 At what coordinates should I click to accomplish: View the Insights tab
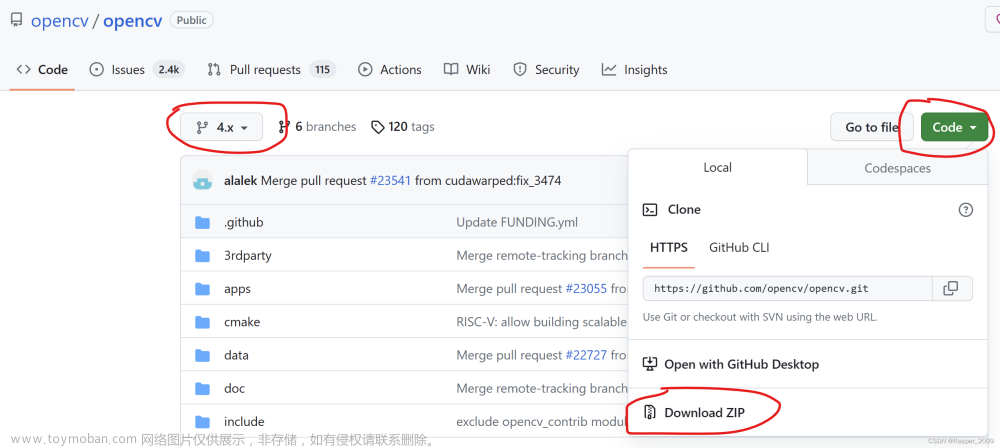(635, 70)
